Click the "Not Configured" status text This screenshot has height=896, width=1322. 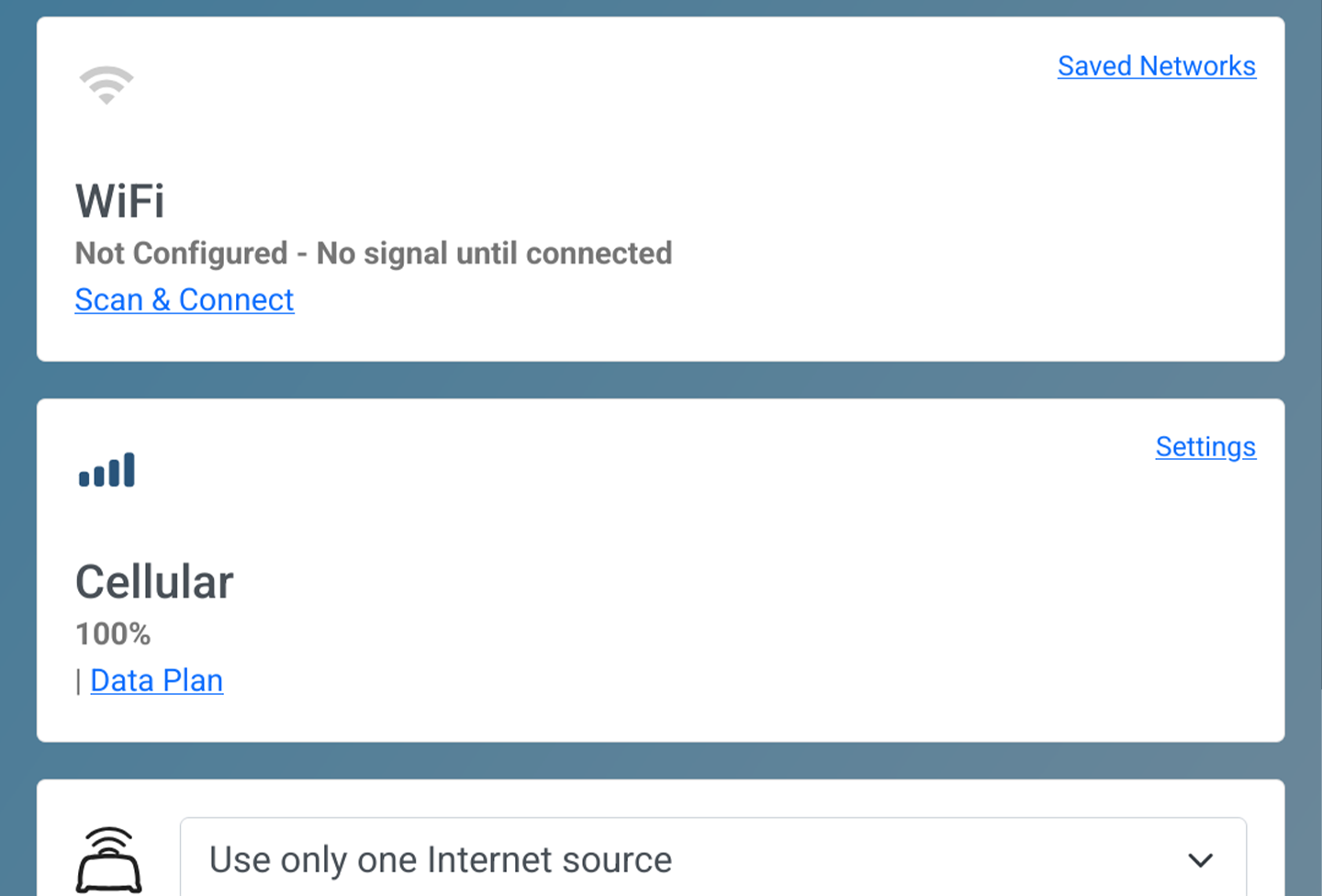tap(182, 253)
